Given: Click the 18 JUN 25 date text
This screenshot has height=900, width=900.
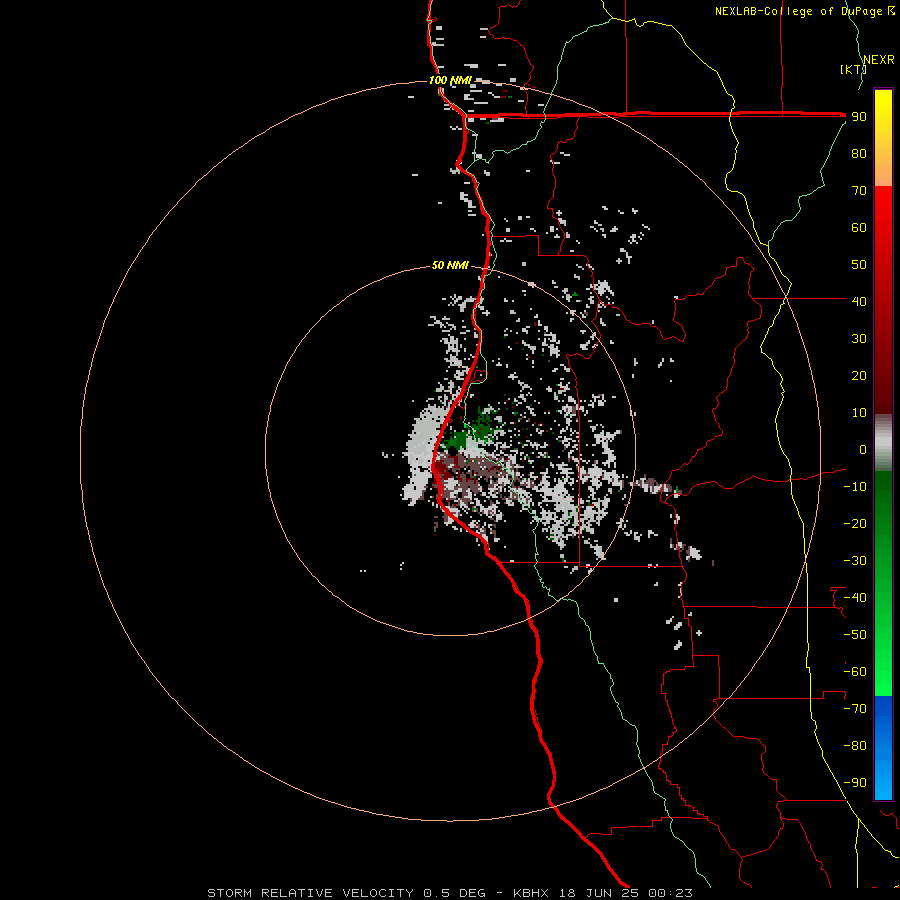Looking at the screenshot, I should point(599,893).
